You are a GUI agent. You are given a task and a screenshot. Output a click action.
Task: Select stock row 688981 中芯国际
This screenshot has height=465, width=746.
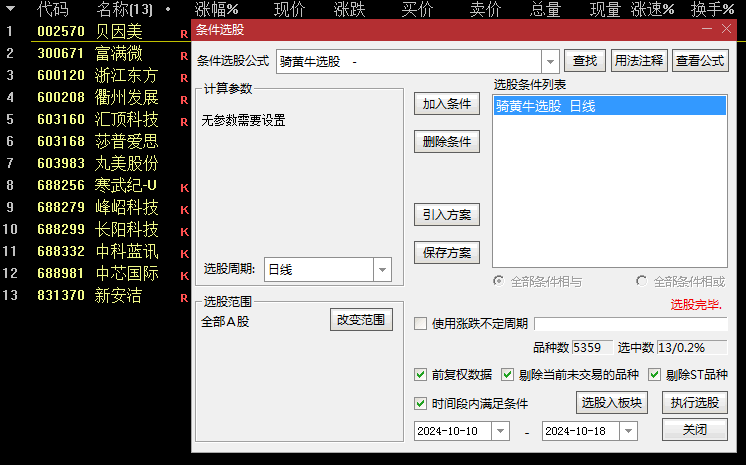95,273
